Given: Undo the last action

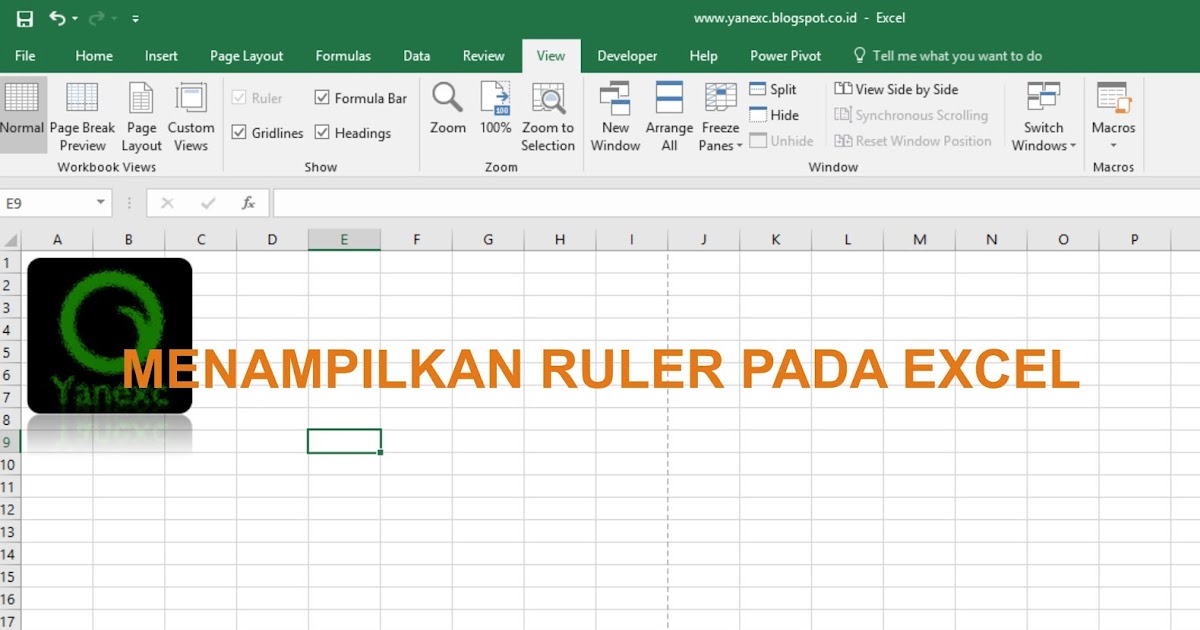Looking at the screenshot, I should pos(56,18).
